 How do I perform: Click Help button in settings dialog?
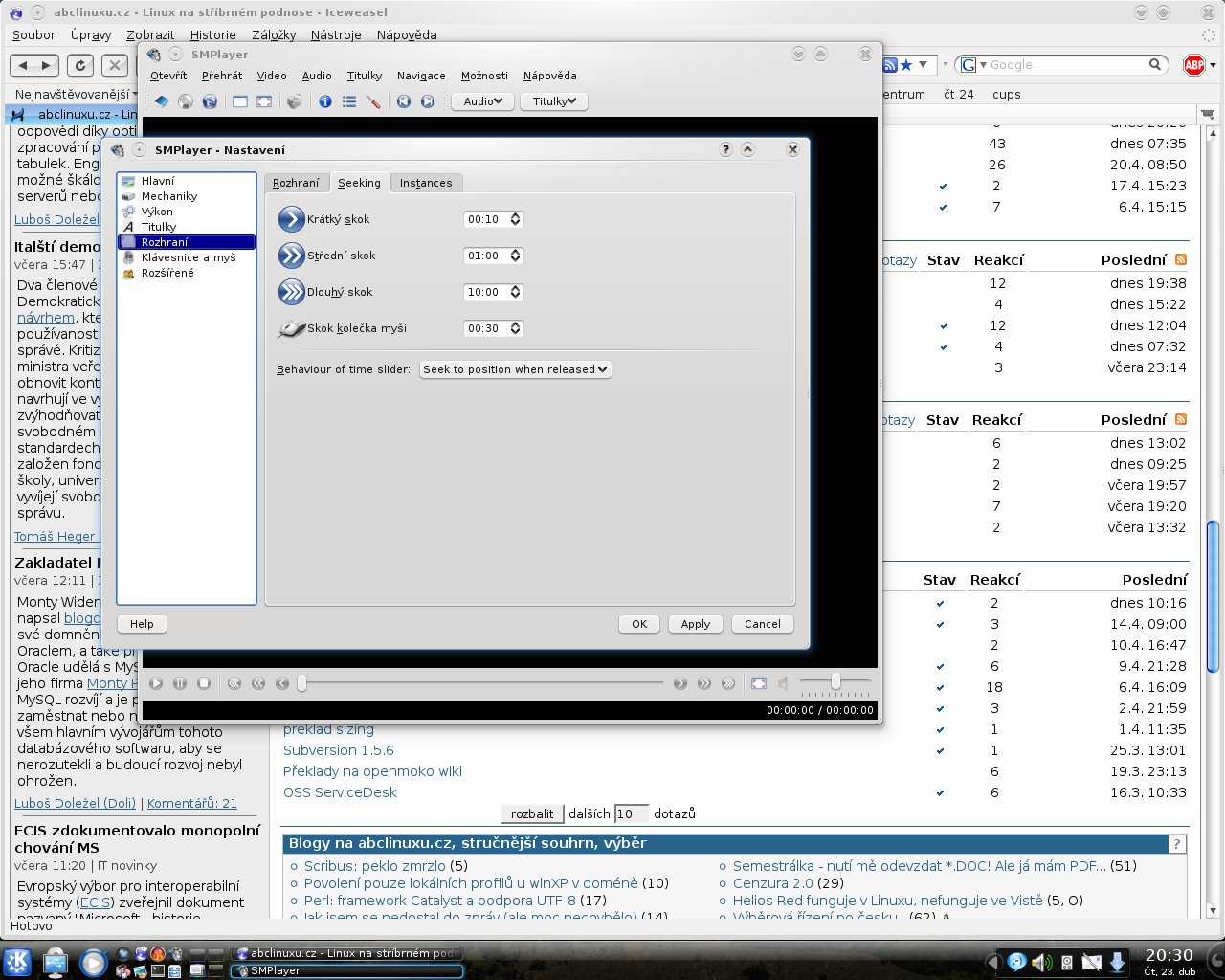[x=142, y=624]
